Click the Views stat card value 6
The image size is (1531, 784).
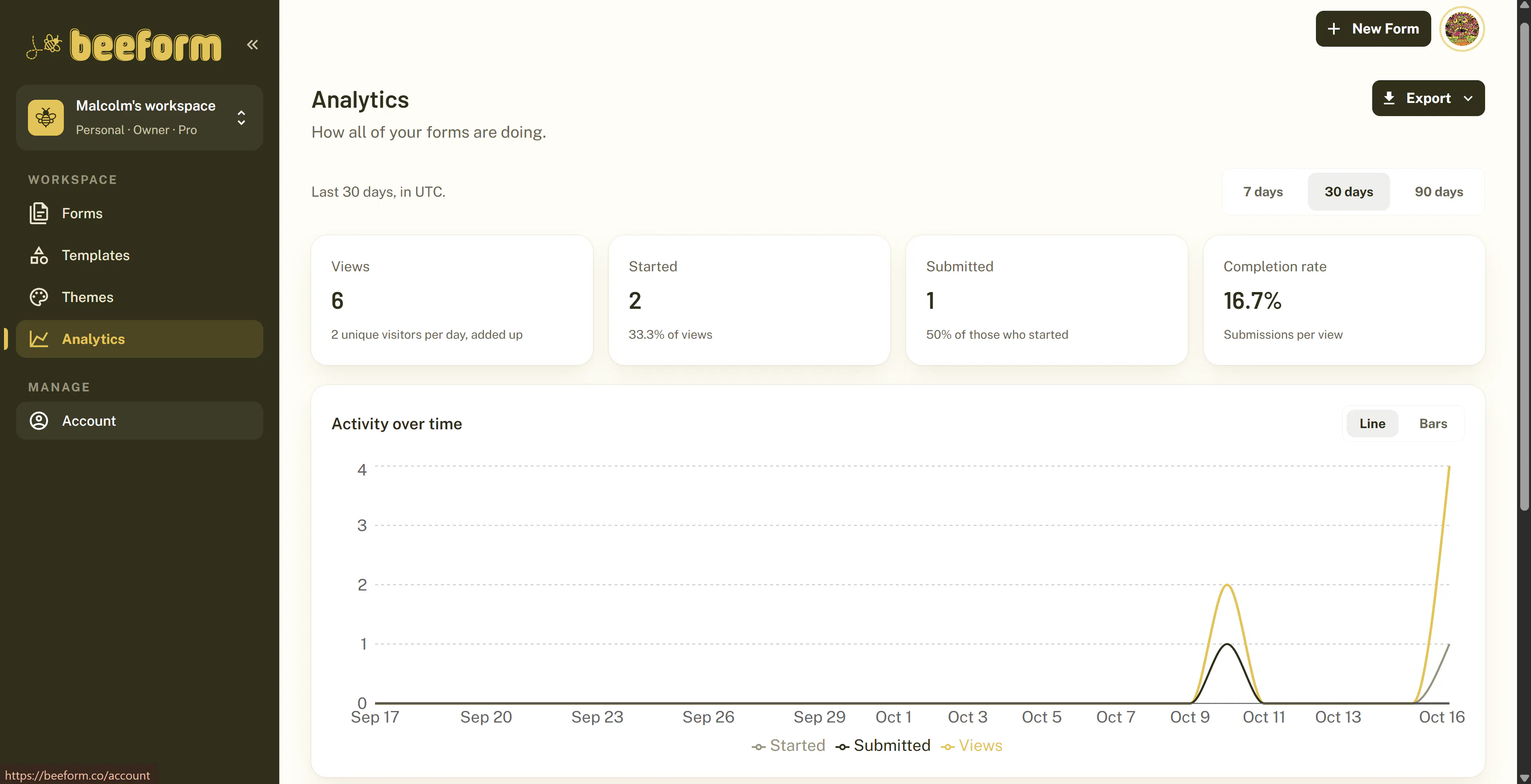(x=337, y=301)
